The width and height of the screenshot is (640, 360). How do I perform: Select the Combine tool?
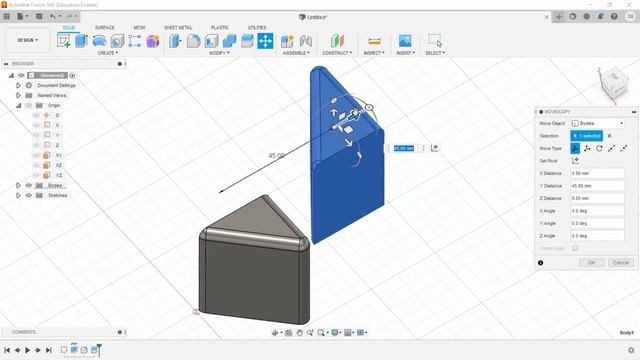229,41
